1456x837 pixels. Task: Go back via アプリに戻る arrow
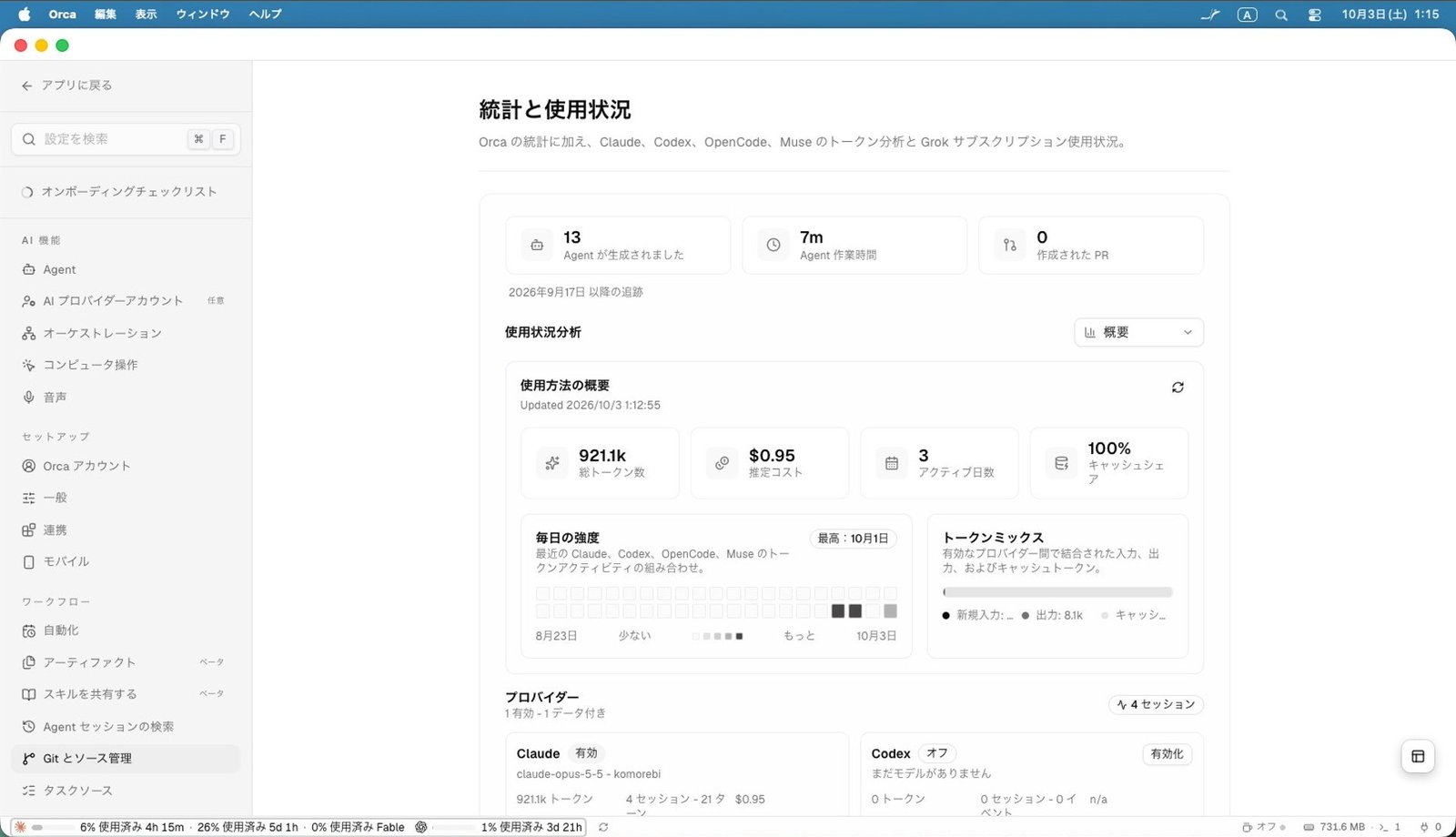26,86
